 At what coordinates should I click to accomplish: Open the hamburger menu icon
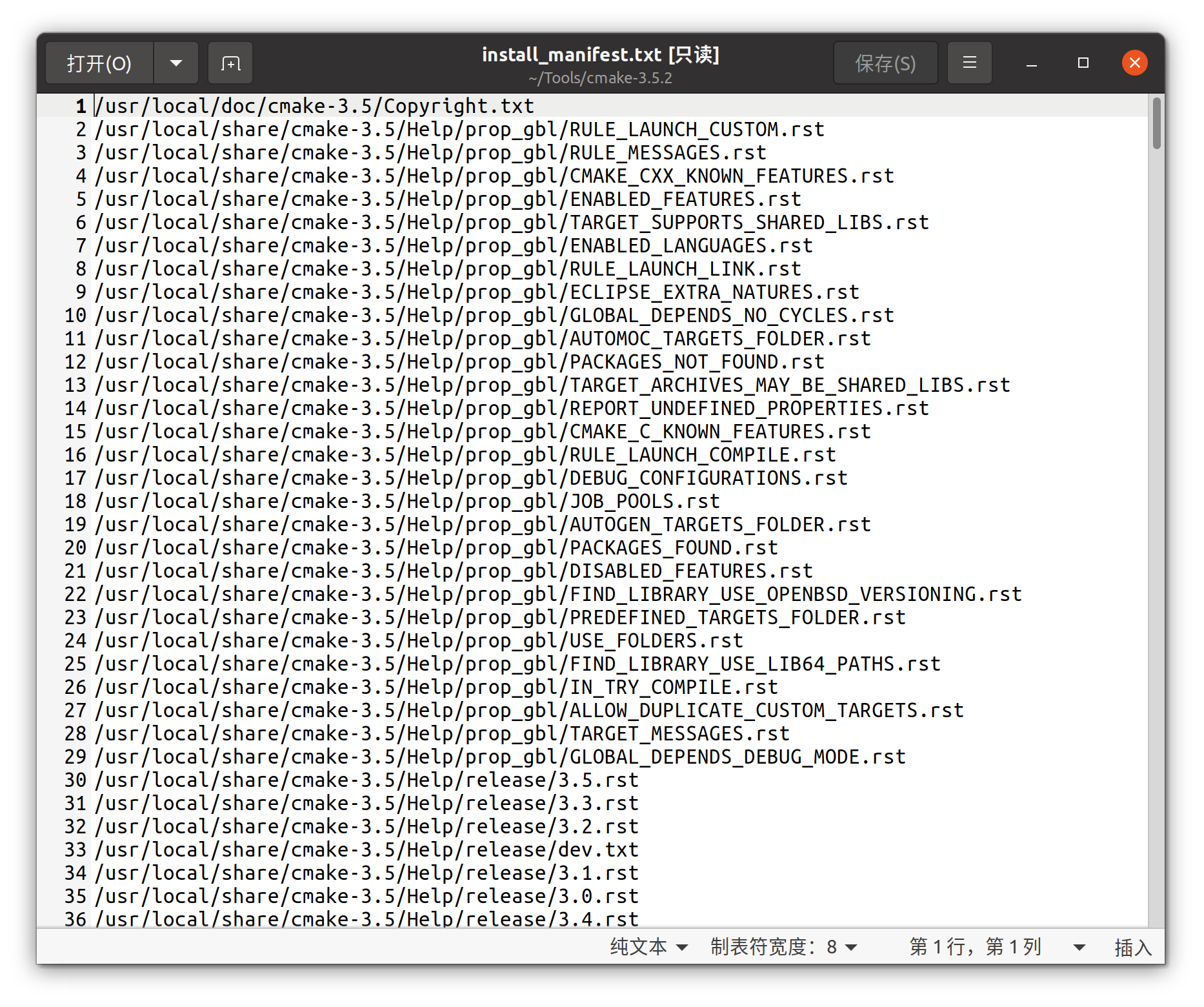tap(969, 63)
